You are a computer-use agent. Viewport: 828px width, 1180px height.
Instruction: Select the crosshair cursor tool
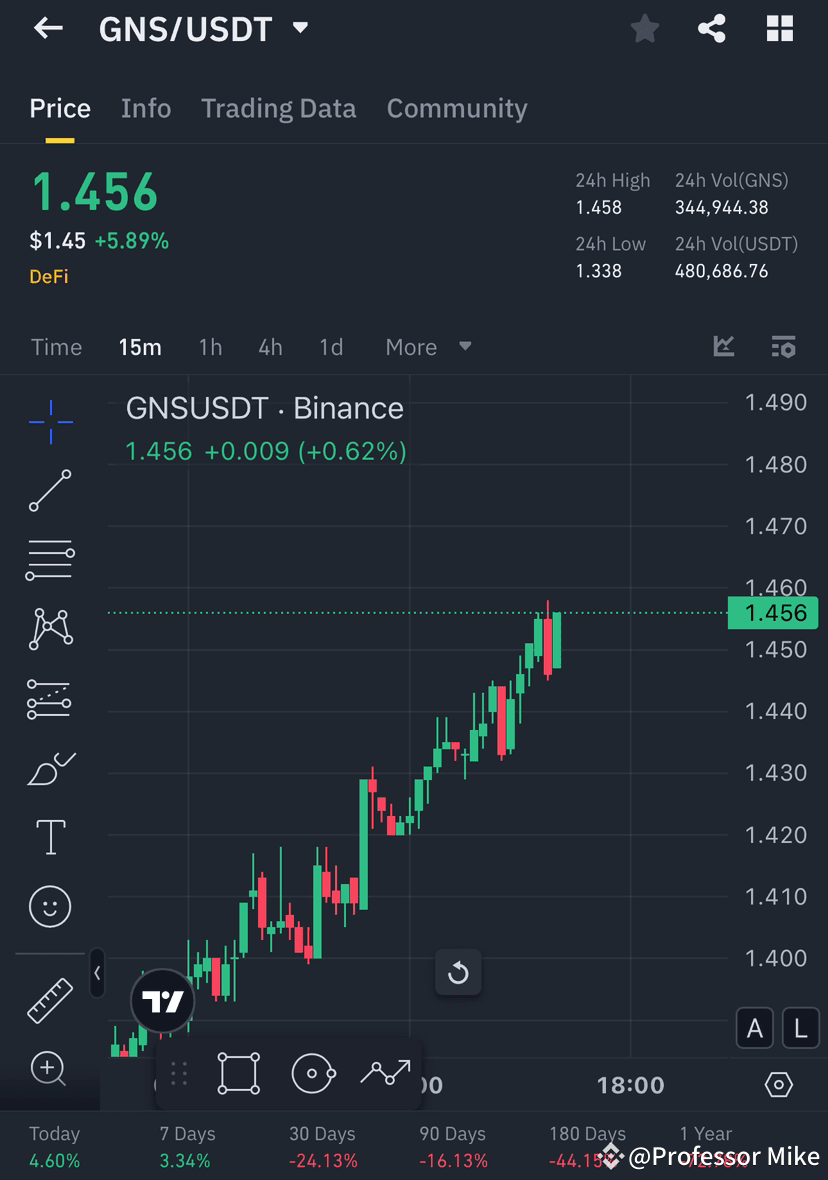[x=50, y=421]
